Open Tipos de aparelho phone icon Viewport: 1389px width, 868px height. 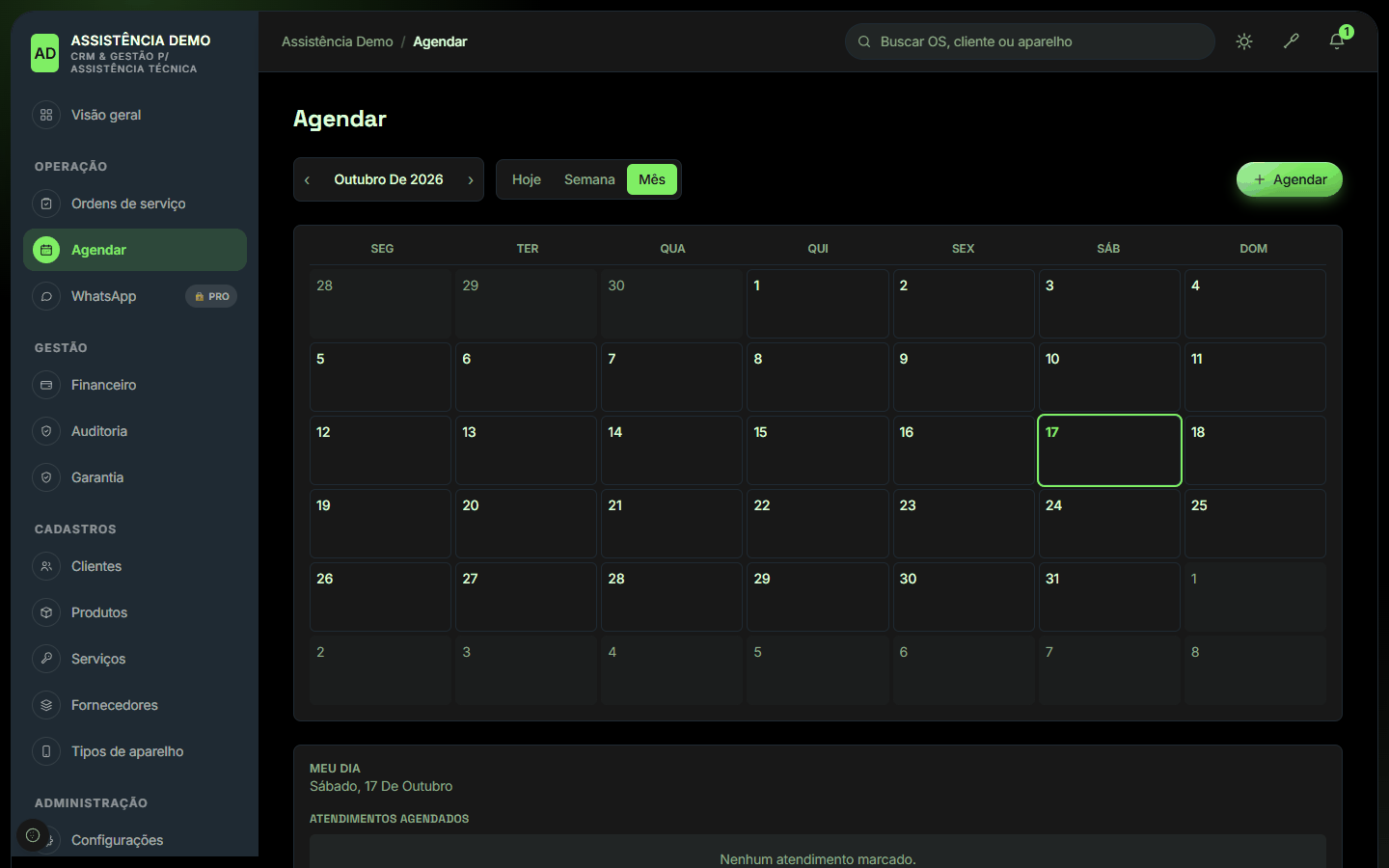pos(46,751)
